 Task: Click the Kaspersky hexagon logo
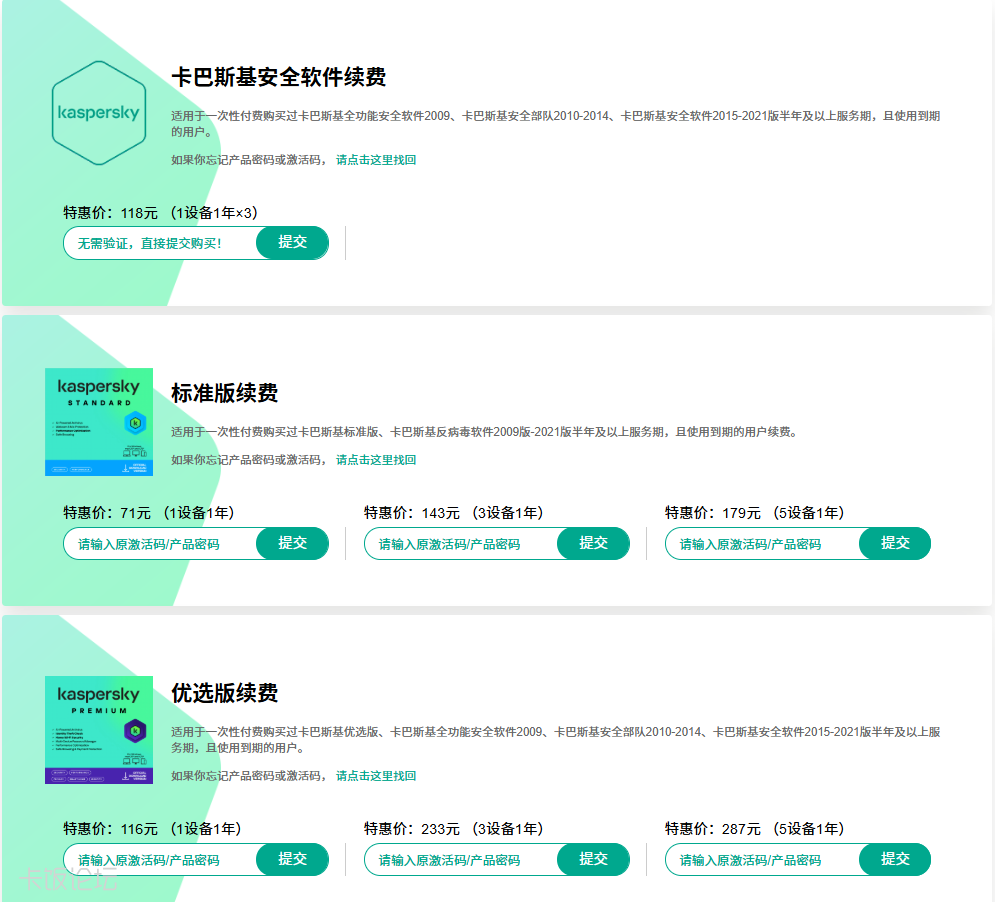99,113
